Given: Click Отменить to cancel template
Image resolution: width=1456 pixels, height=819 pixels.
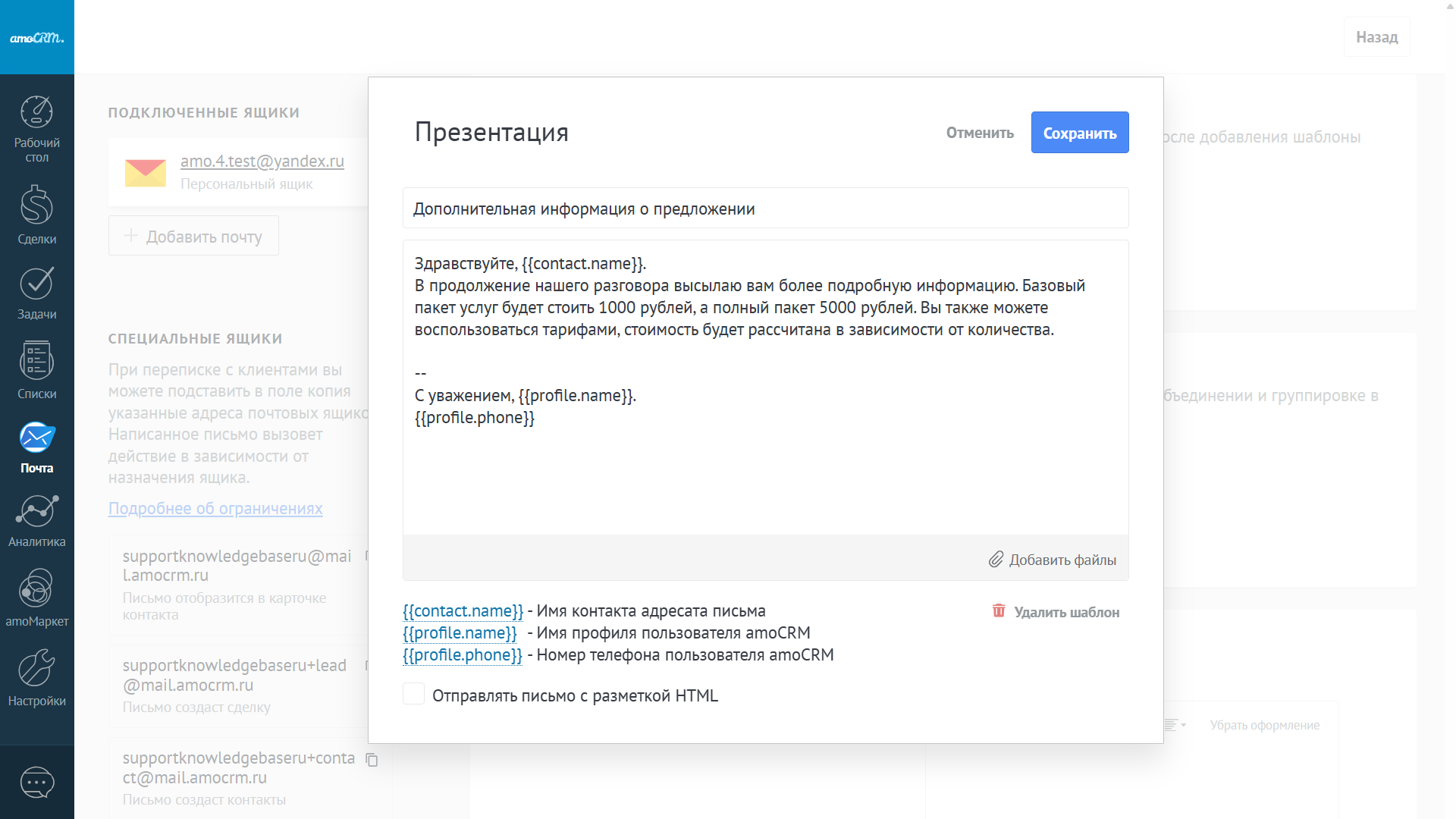Looking at the screenshot, I should pyautogui.click(x=979, y=133).
